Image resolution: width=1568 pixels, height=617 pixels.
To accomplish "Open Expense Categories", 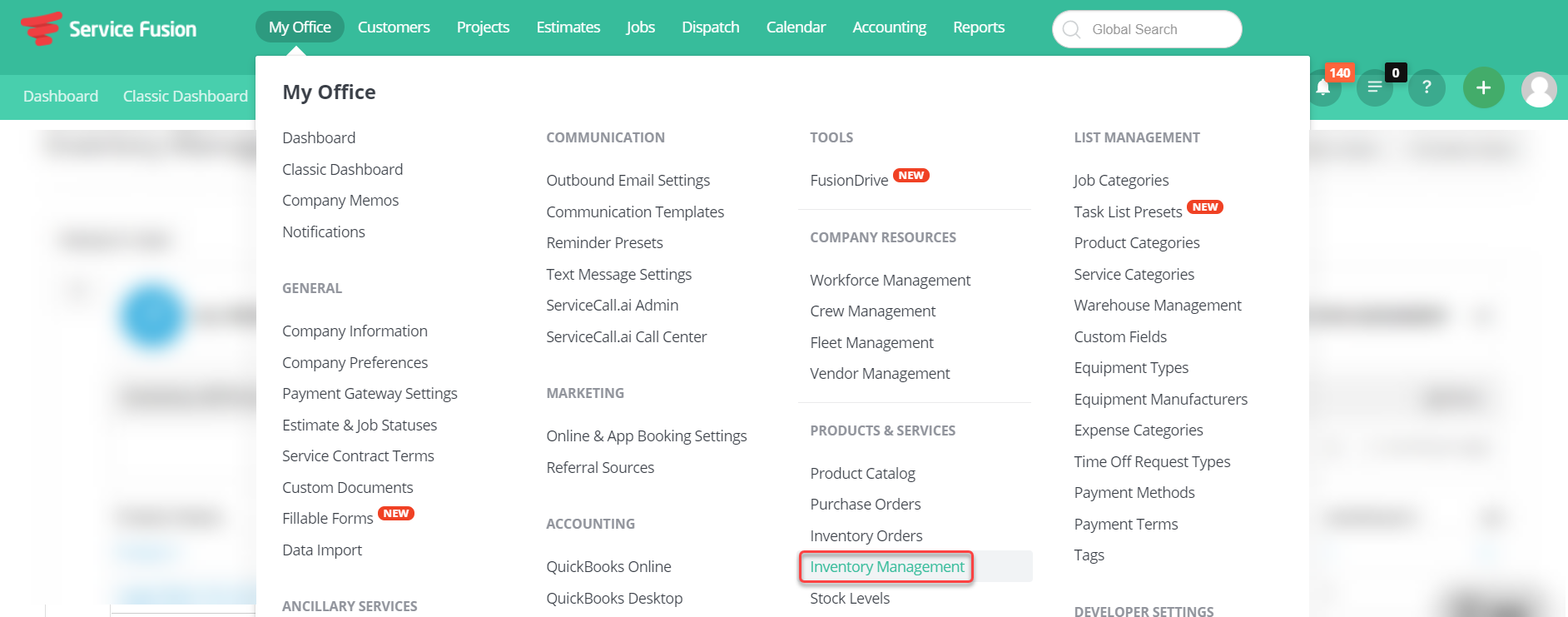I will coord(1139,430).
